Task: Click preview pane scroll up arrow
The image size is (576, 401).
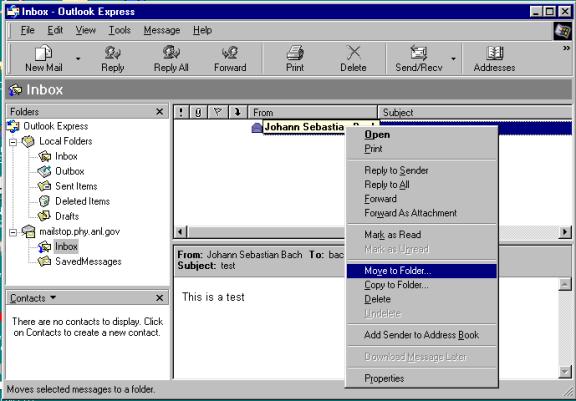Action: click(565, 285)
